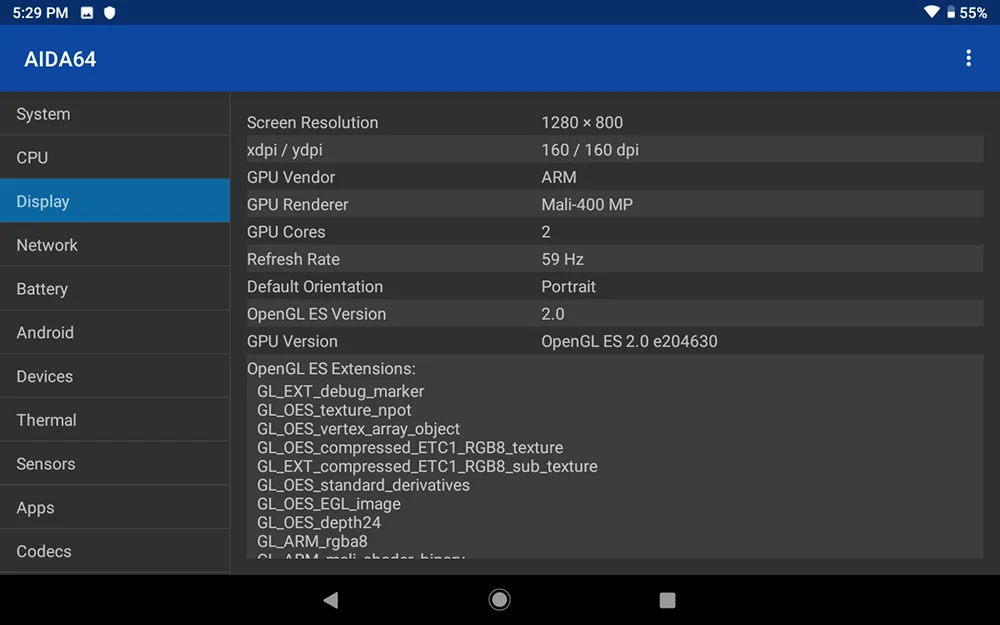This screenshot has height=625, width=1000.
Task: Show the Battery information page
Action: click(115, 288)
